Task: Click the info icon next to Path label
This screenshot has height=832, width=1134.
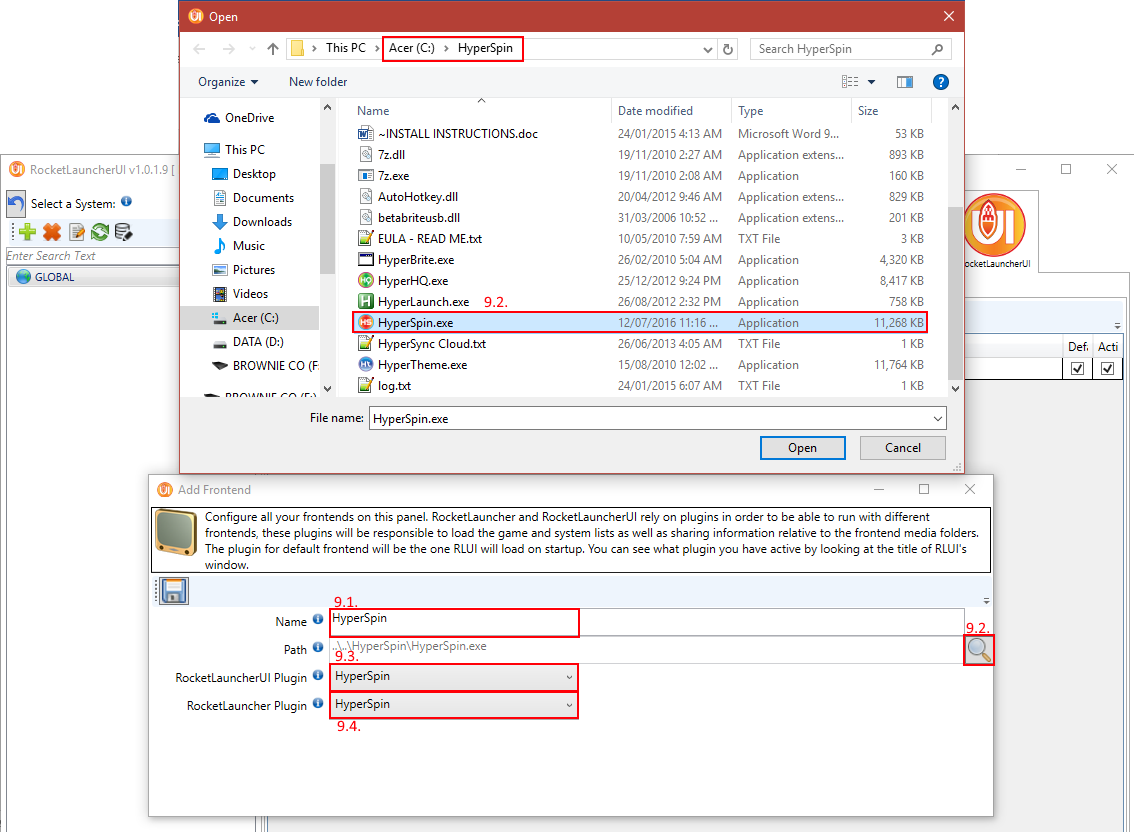Action: coord(317,648)
